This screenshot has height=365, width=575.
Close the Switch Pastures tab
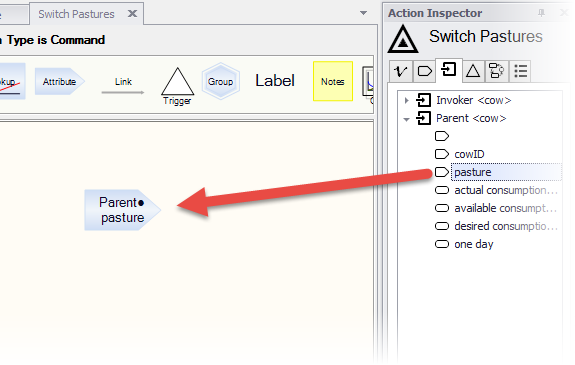coord(132,14)
